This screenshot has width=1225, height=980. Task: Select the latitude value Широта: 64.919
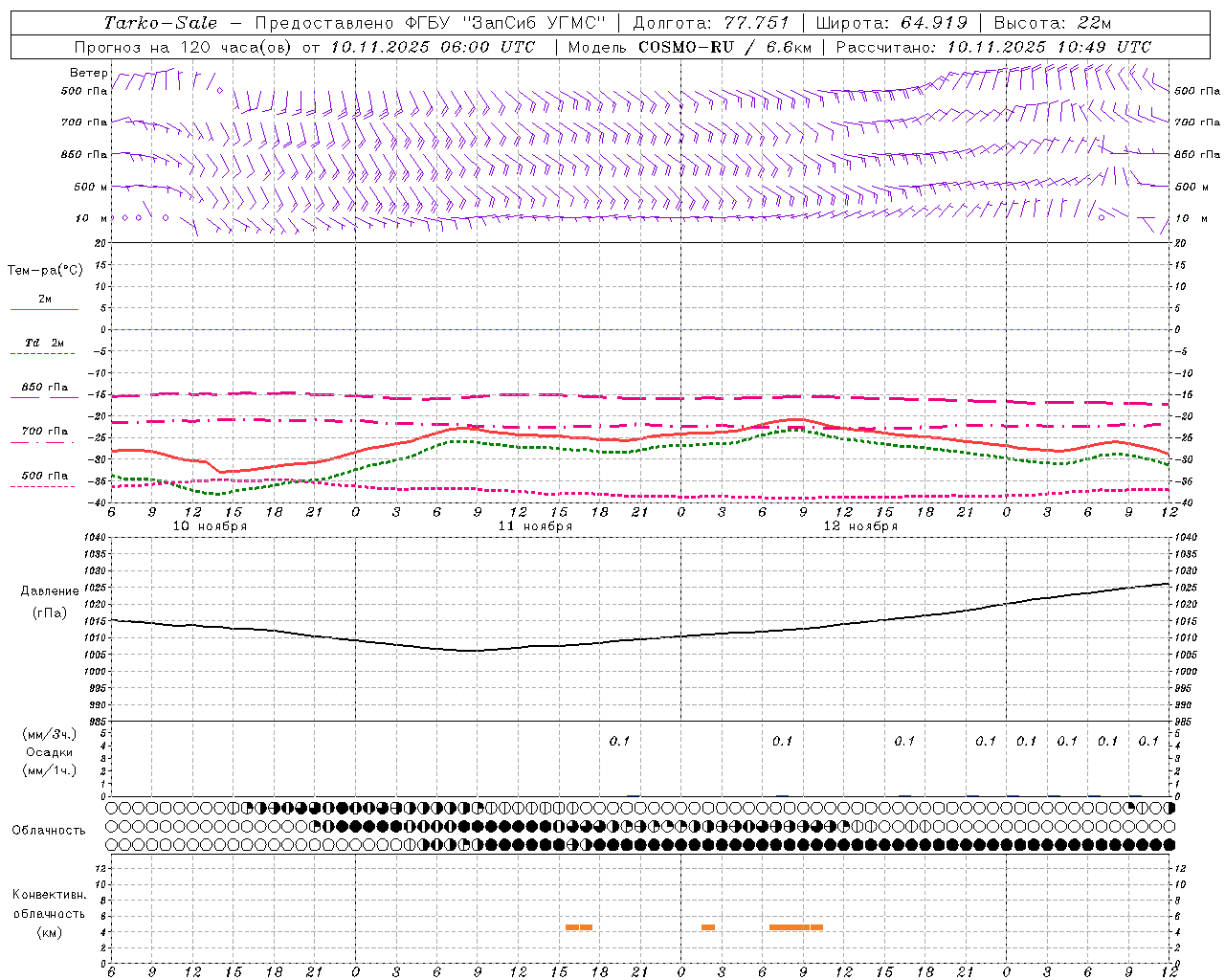892,23
